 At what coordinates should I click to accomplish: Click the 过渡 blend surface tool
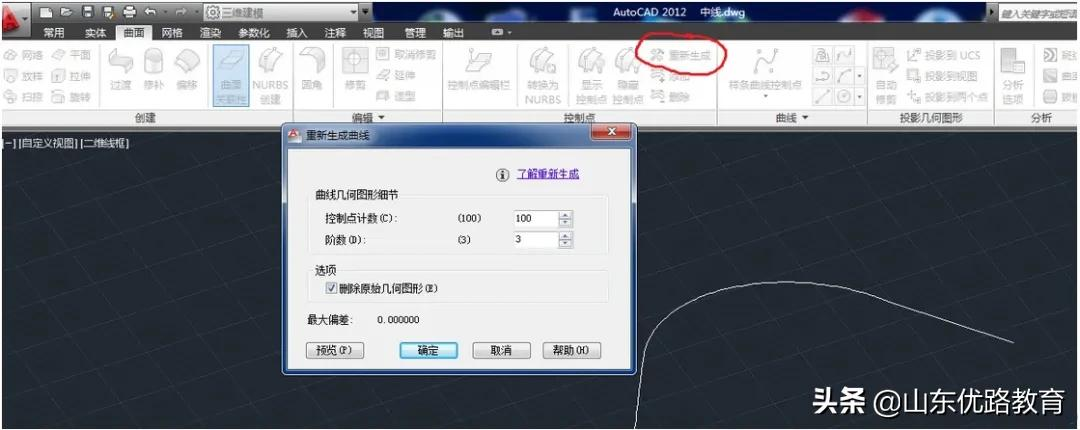coord(121,70)
